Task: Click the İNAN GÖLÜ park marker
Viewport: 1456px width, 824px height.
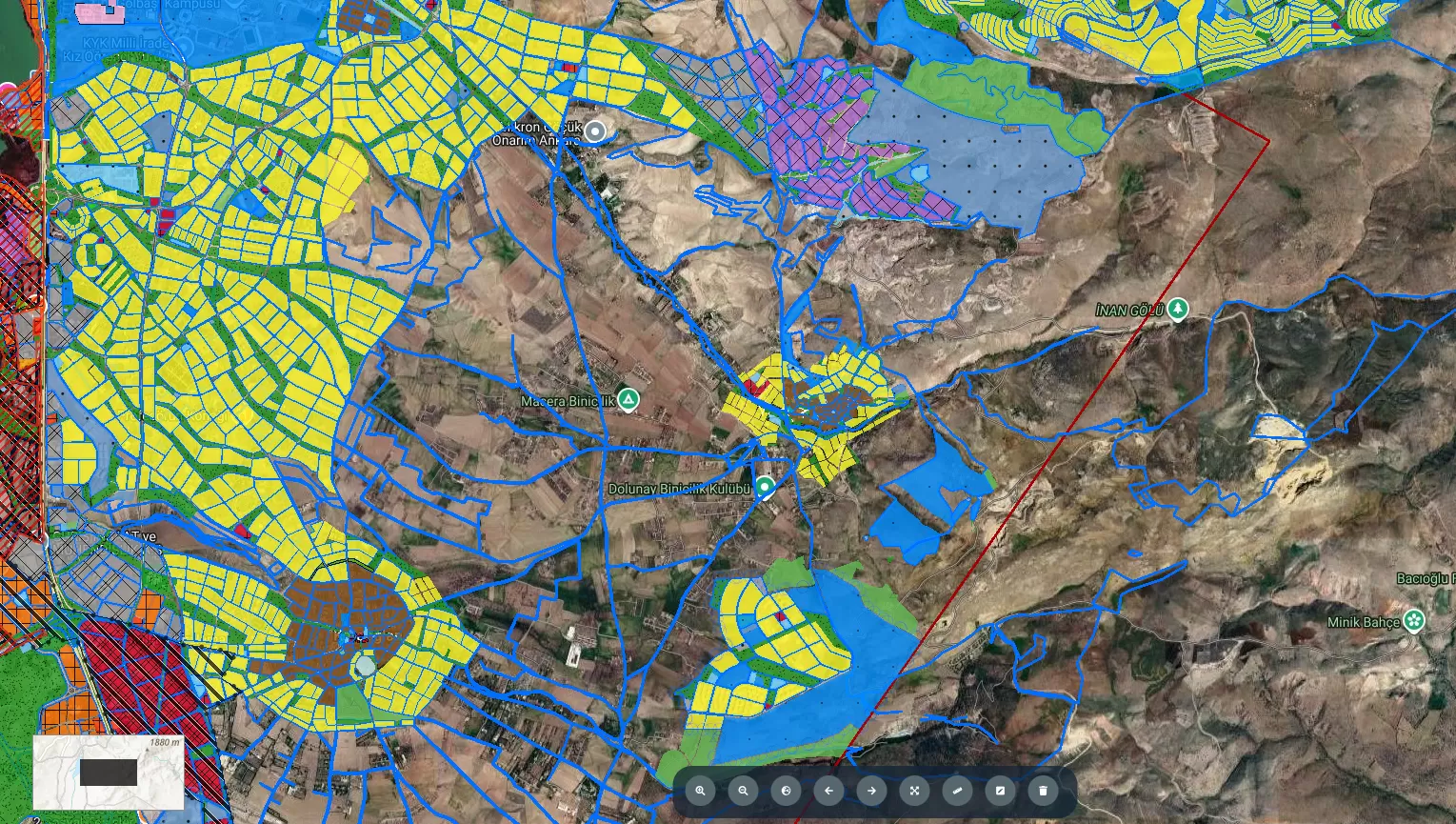Action: coord(1179,310)
